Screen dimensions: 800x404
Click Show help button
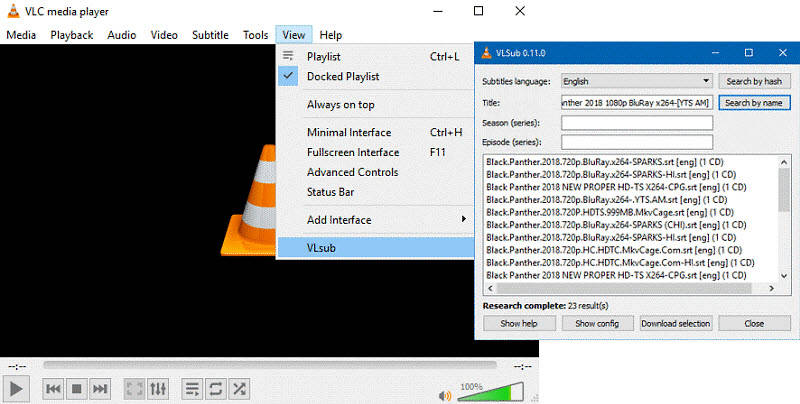(519, 323)
